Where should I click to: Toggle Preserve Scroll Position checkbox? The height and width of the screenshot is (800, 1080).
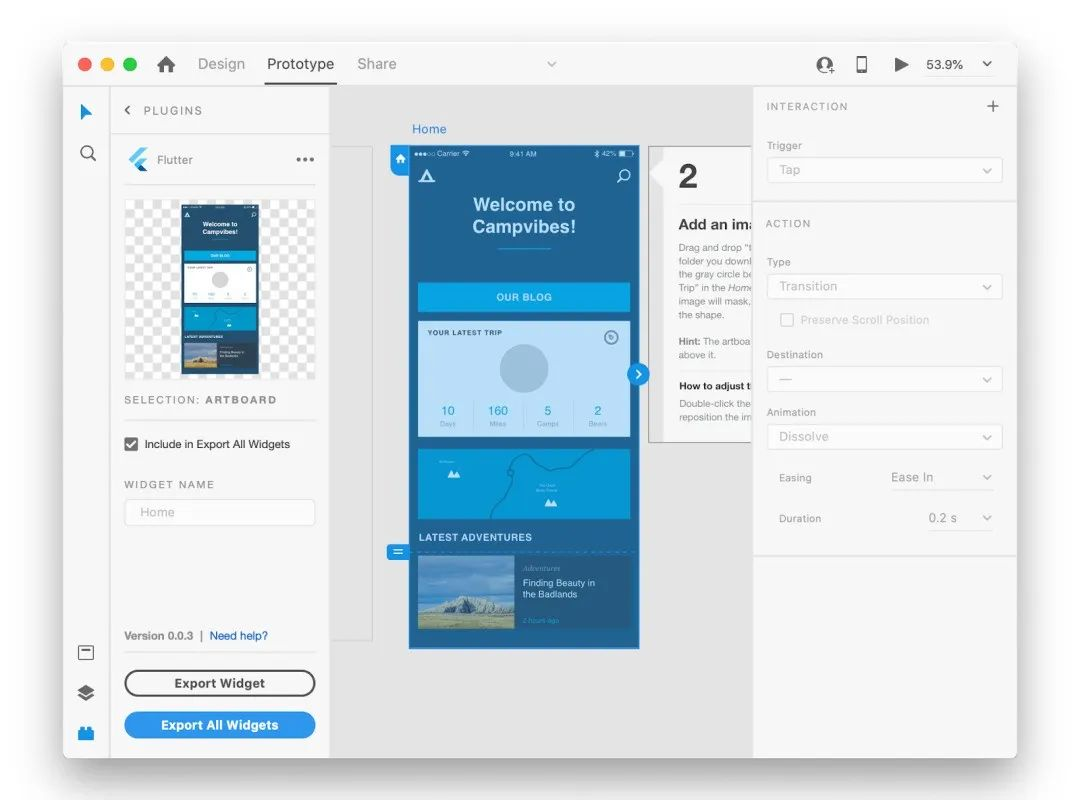pos(787,320)
